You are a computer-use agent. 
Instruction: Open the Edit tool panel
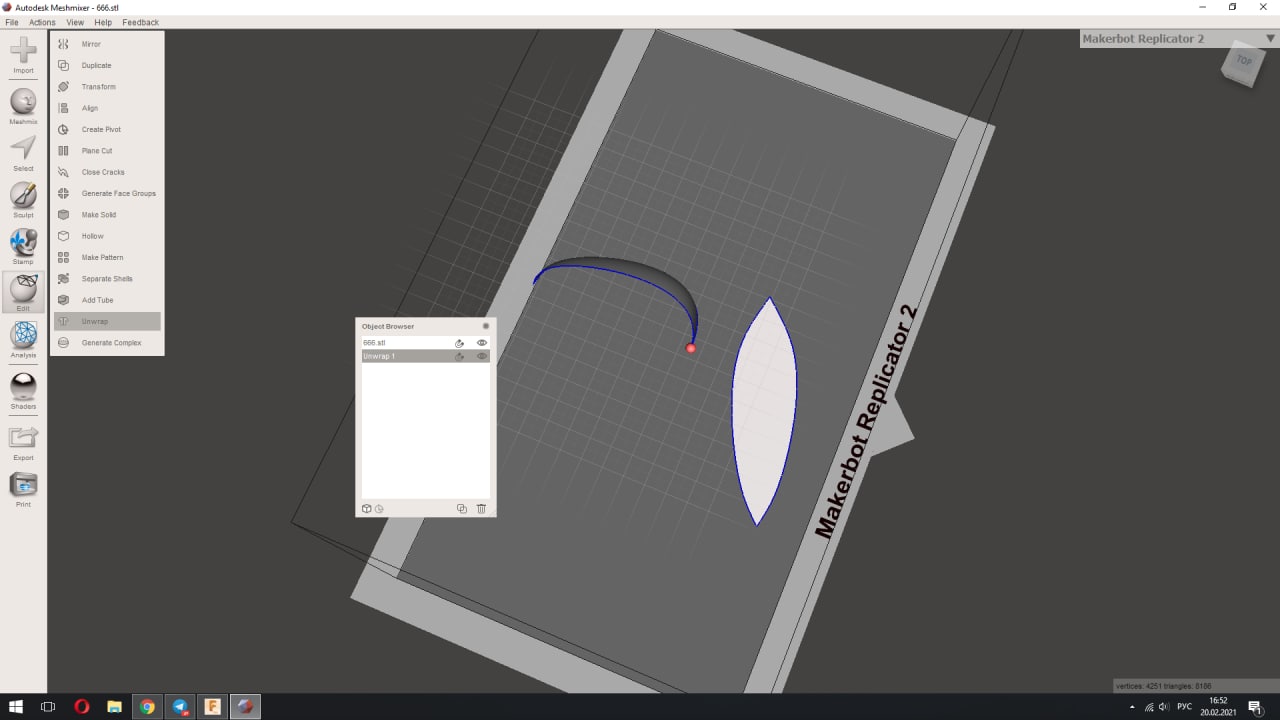click(23, 293)
